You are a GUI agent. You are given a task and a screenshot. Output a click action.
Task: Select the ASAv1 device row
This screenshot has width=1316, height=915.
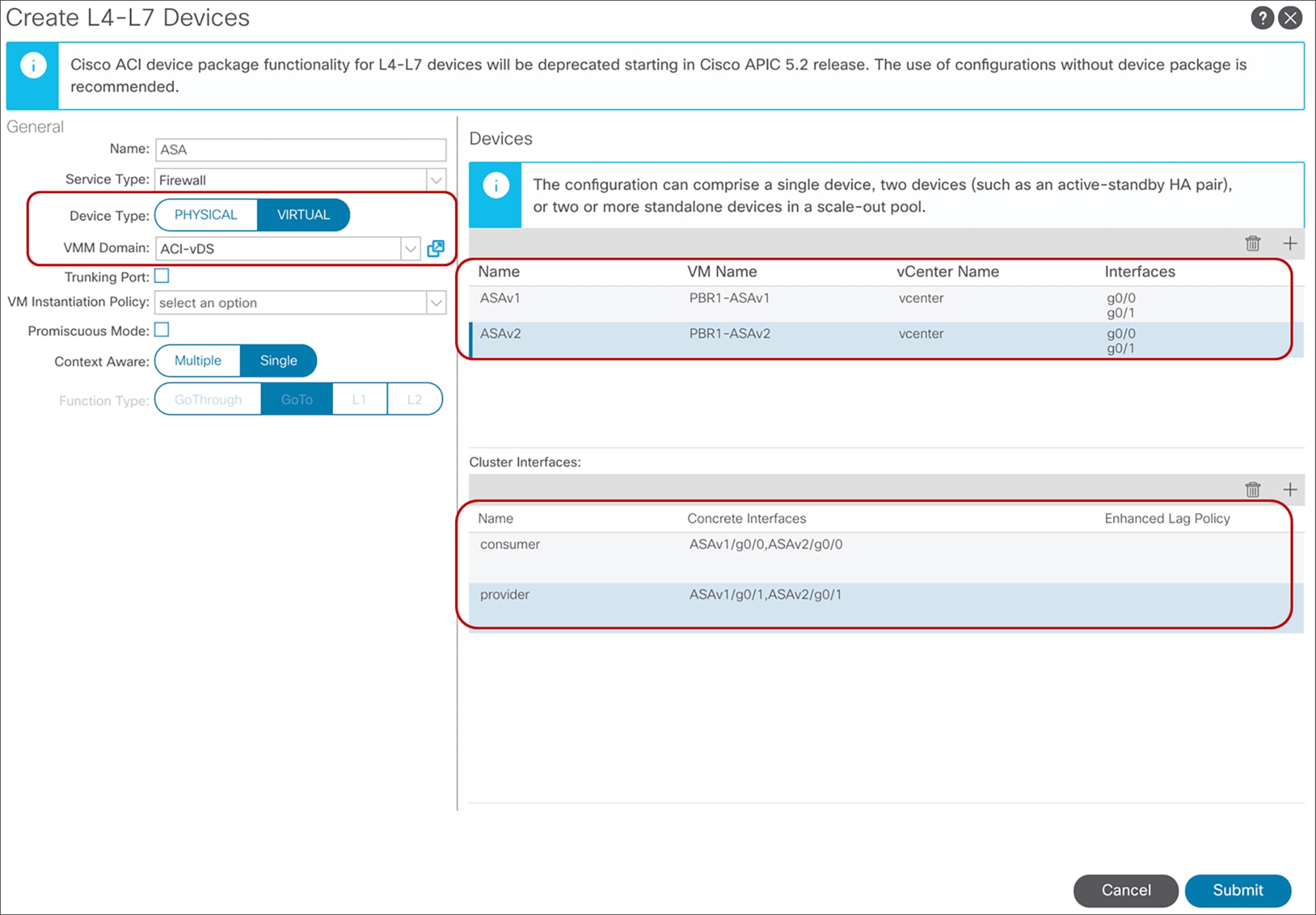[886, 305]
